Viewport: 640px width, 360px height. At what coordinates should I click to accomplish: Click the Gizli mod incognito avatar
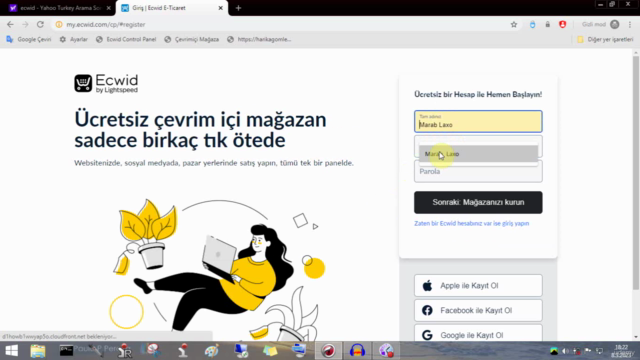pos(615,24)
